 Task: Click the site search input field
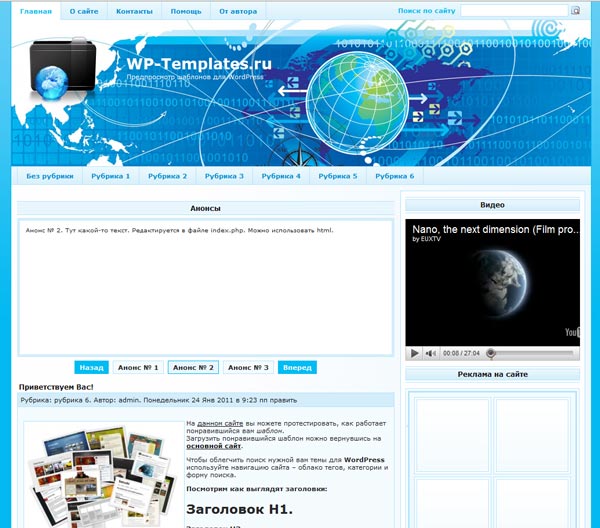(x=512, y=11)
